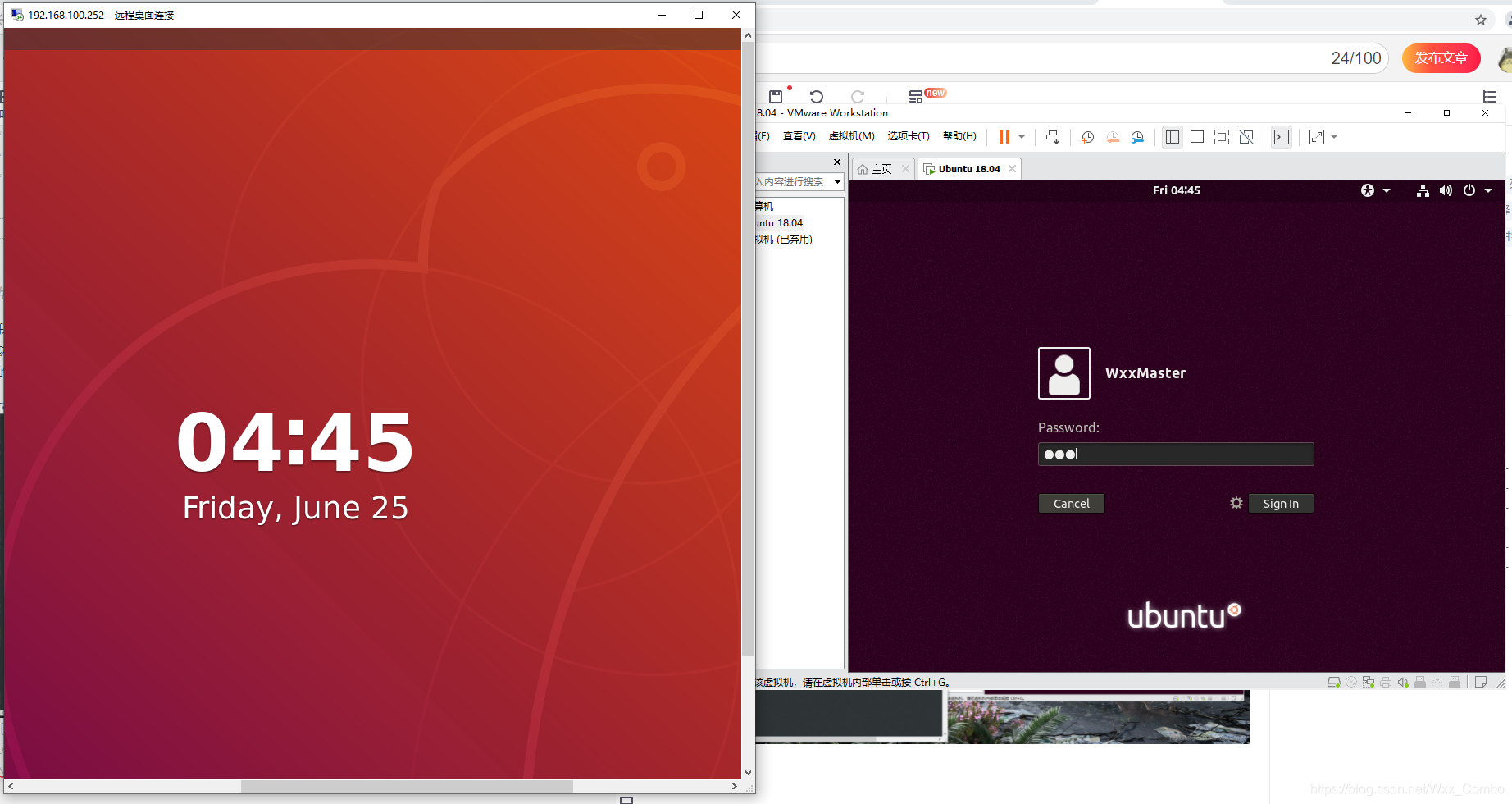Open session options gear beside Sign In
Screen dimensions: 1512x804
point(1236,503)
